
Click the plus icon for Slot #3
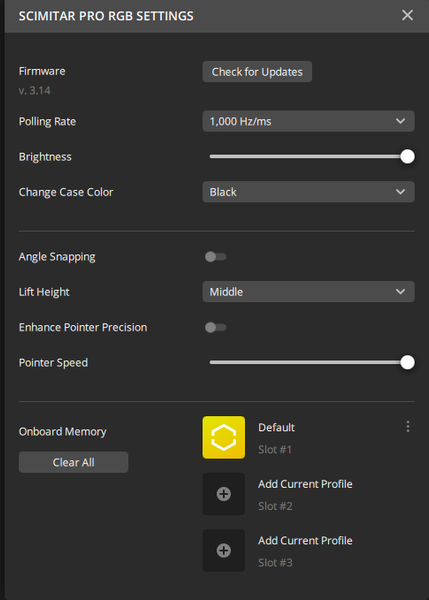(x=223, y=550)
